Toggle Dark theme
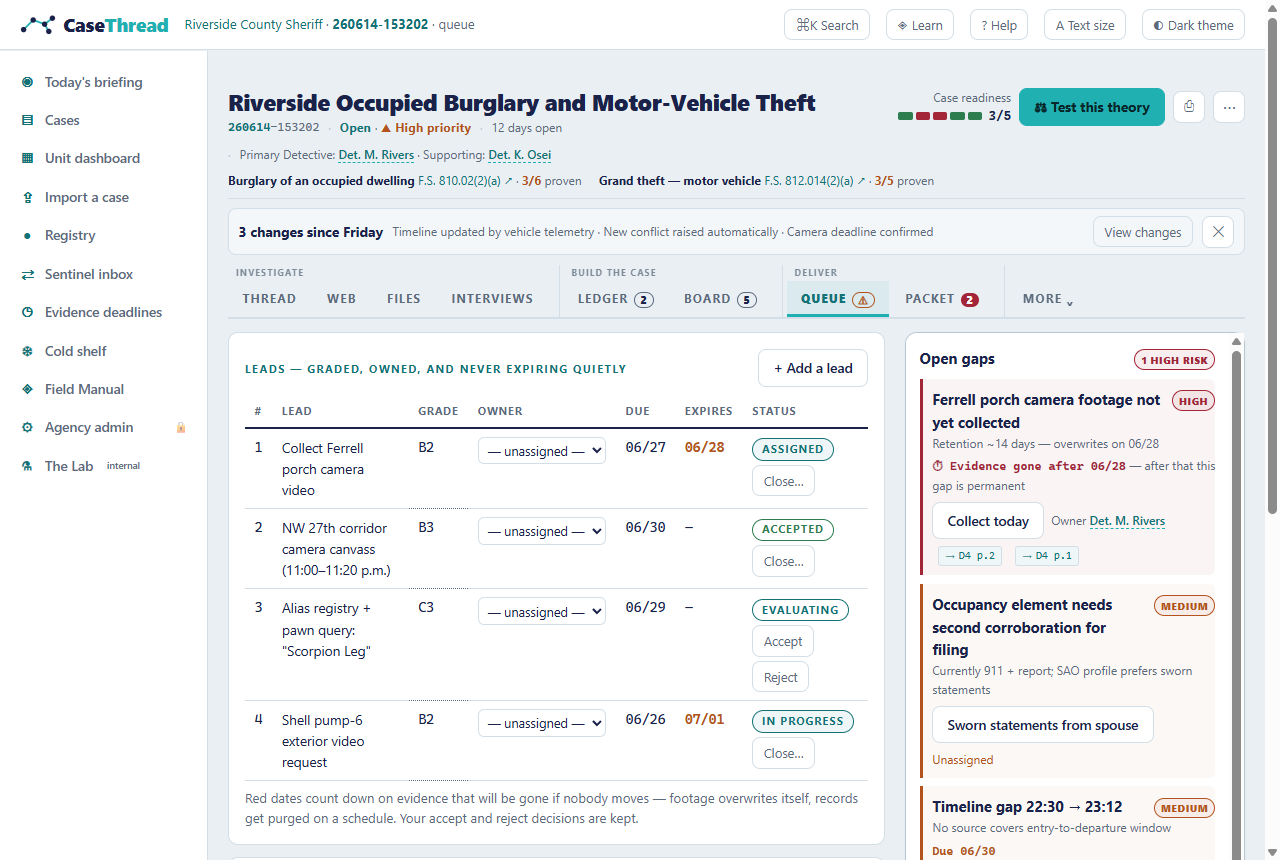 click(x=1193, y=25)
